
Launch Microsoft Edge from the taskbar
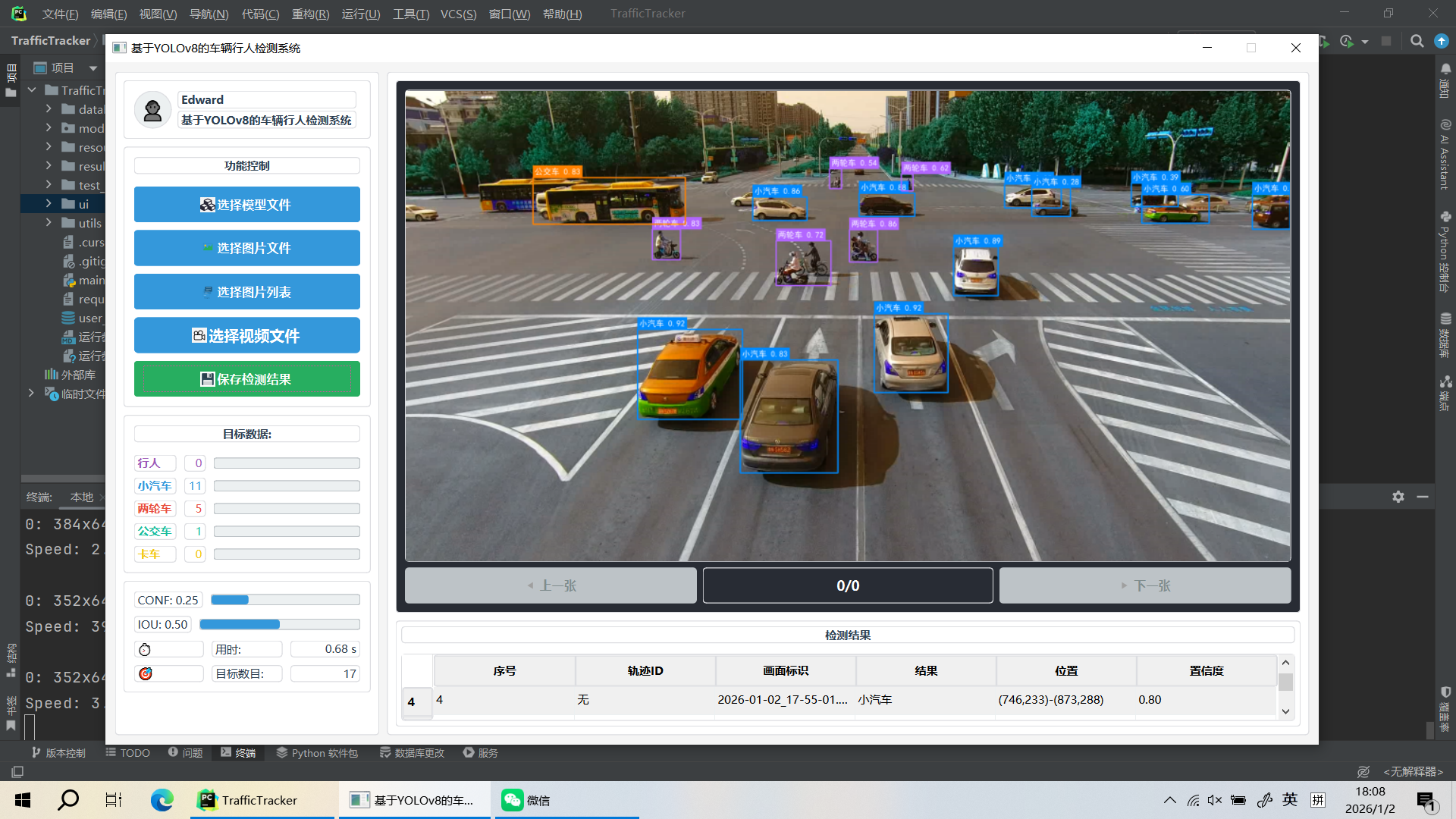coord(162,800)
